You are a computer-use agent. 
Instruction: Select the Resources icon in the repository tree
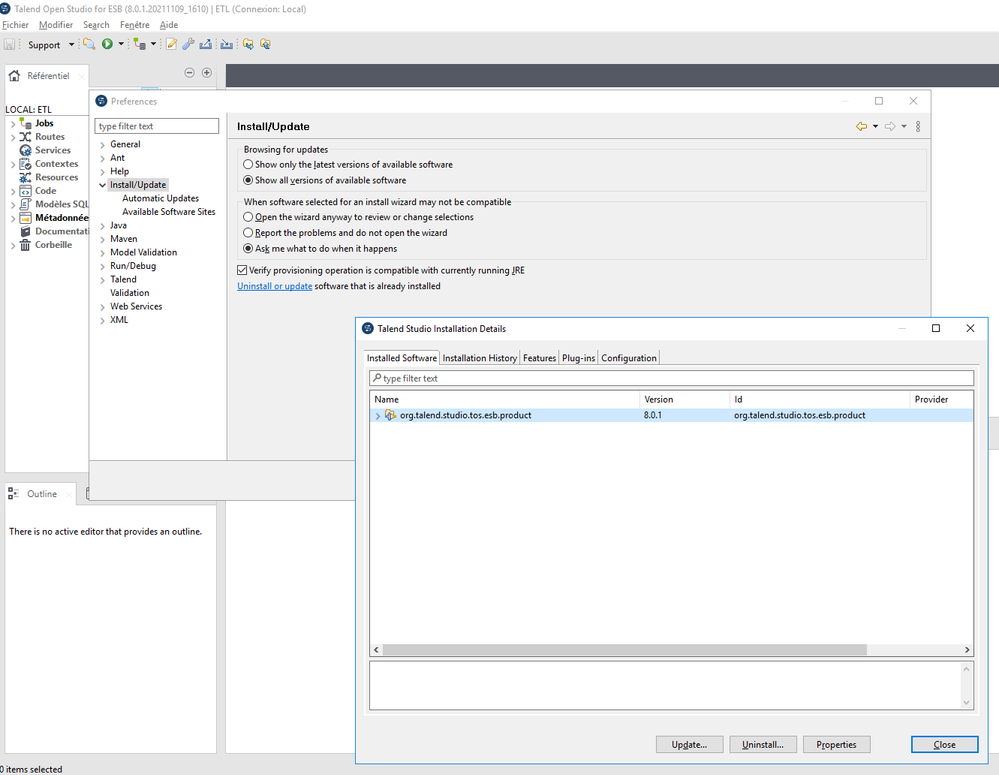click(25, 177)
